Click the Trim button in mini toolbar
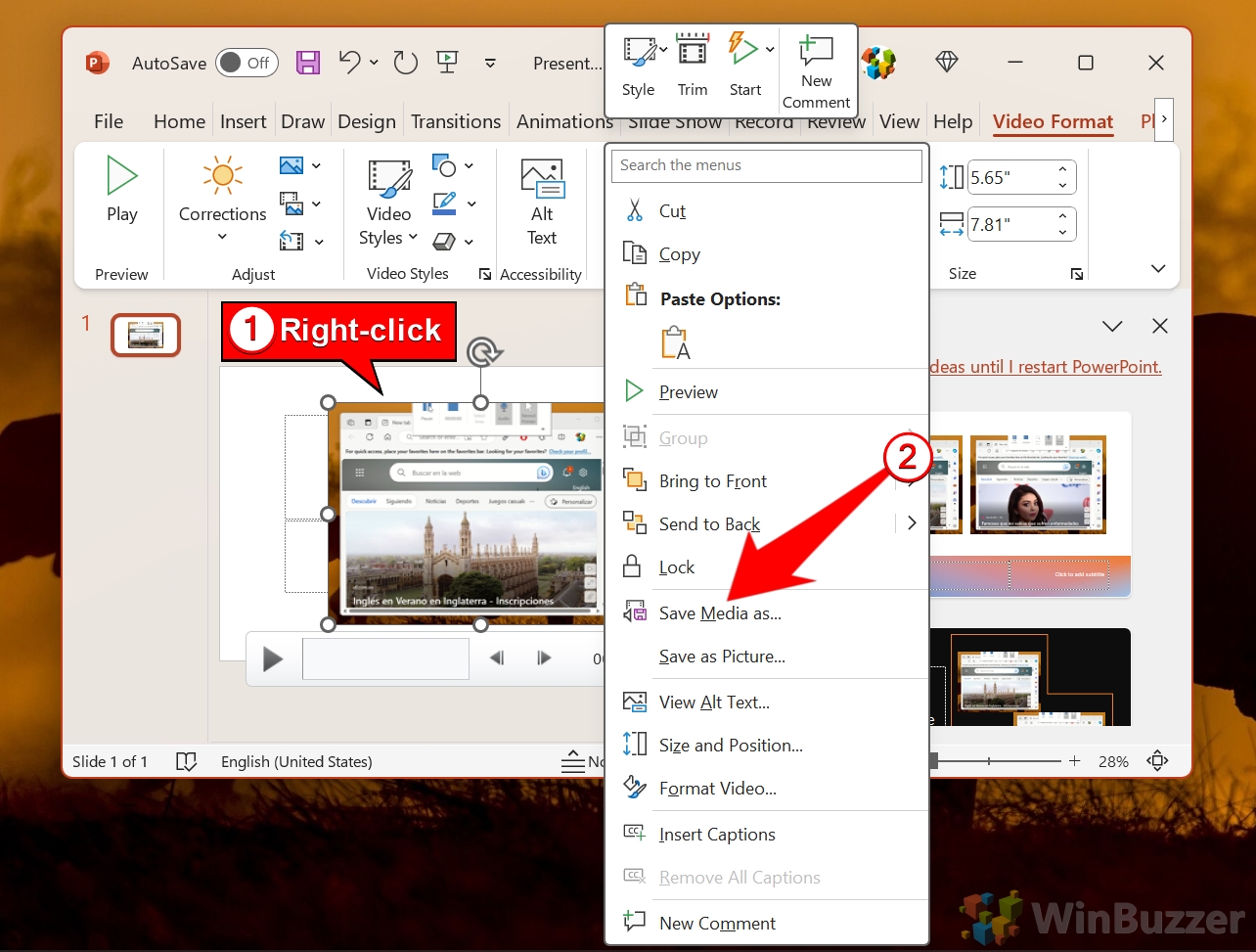The height and width of the screenshot is (952, 1256). [x=693, y=67]
